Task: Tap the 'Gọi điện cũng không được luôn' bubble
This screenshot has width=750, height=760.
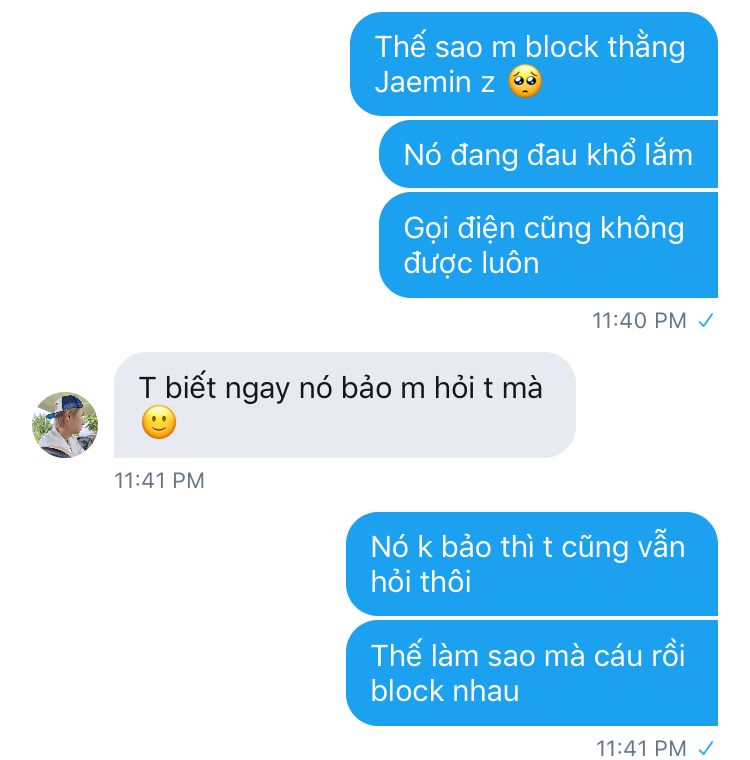Action: pos(548,245)
